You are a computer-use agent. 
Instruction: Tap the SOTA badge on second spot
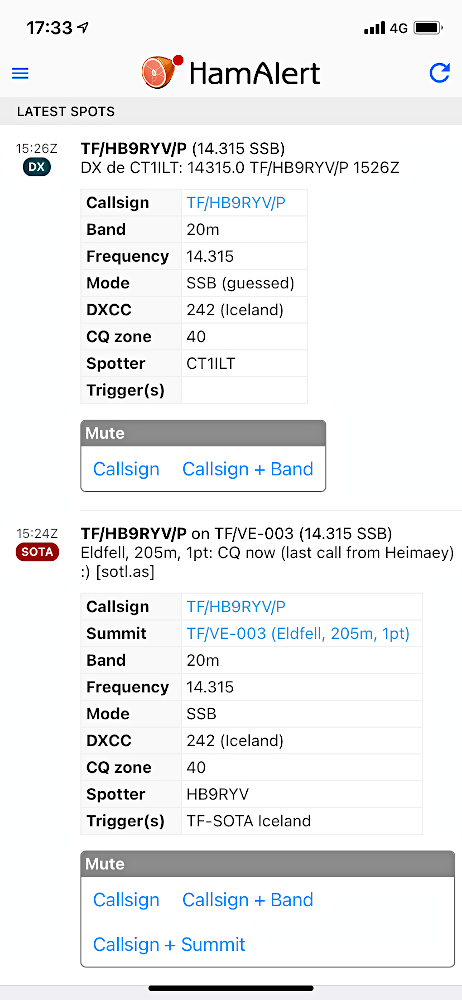37,552
